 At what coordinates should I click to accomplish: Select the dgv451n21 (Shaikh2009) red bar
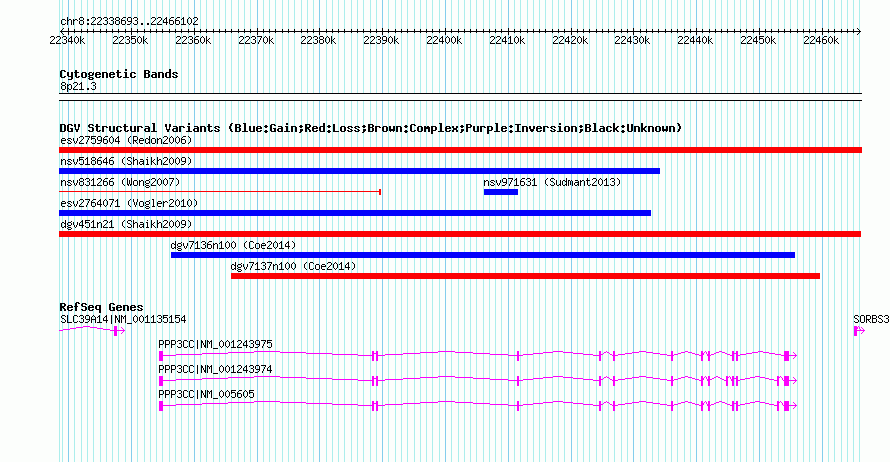pos(460,234)
